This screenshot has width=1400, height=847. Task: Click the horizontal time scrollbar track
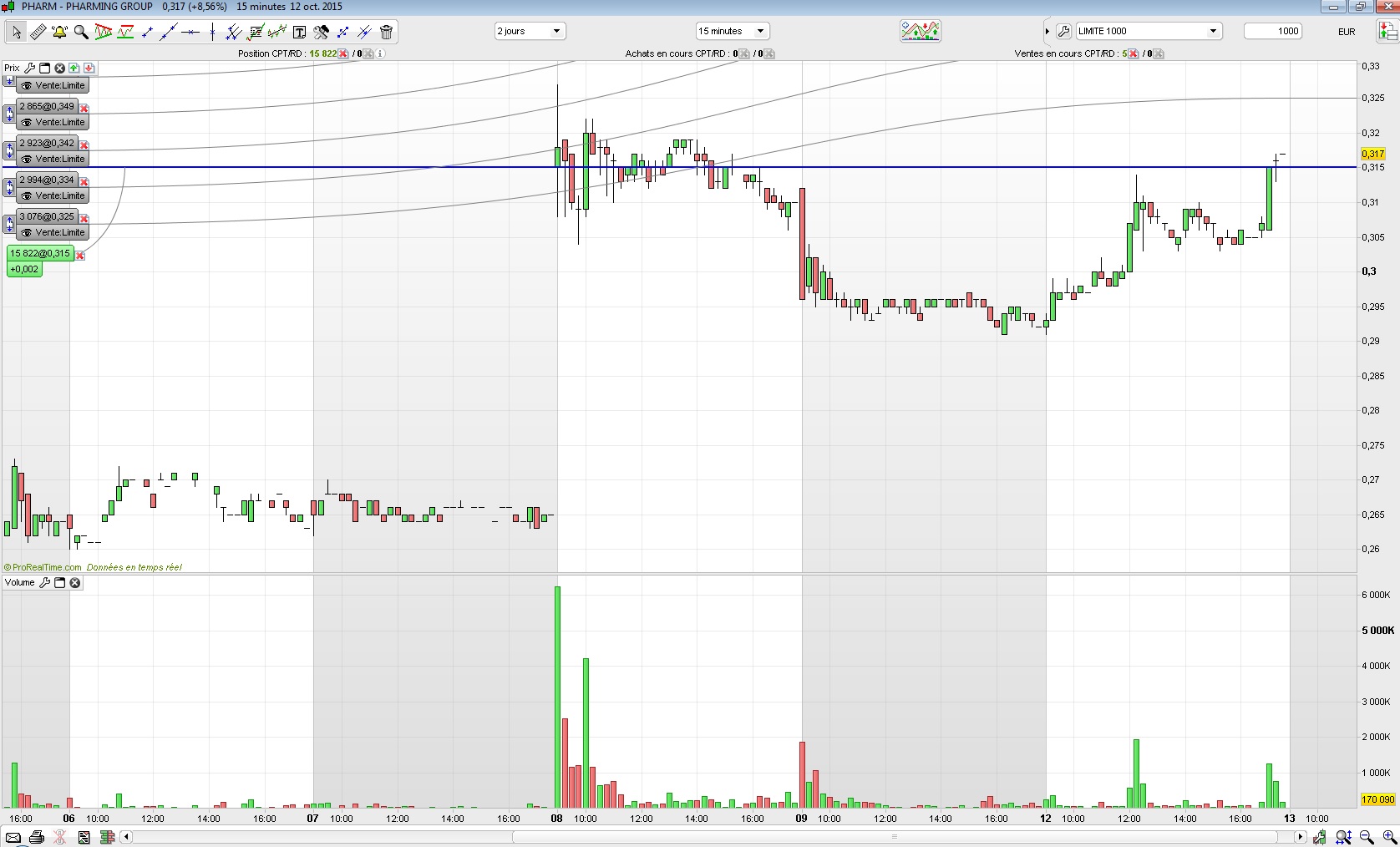(x=713, y=836)
